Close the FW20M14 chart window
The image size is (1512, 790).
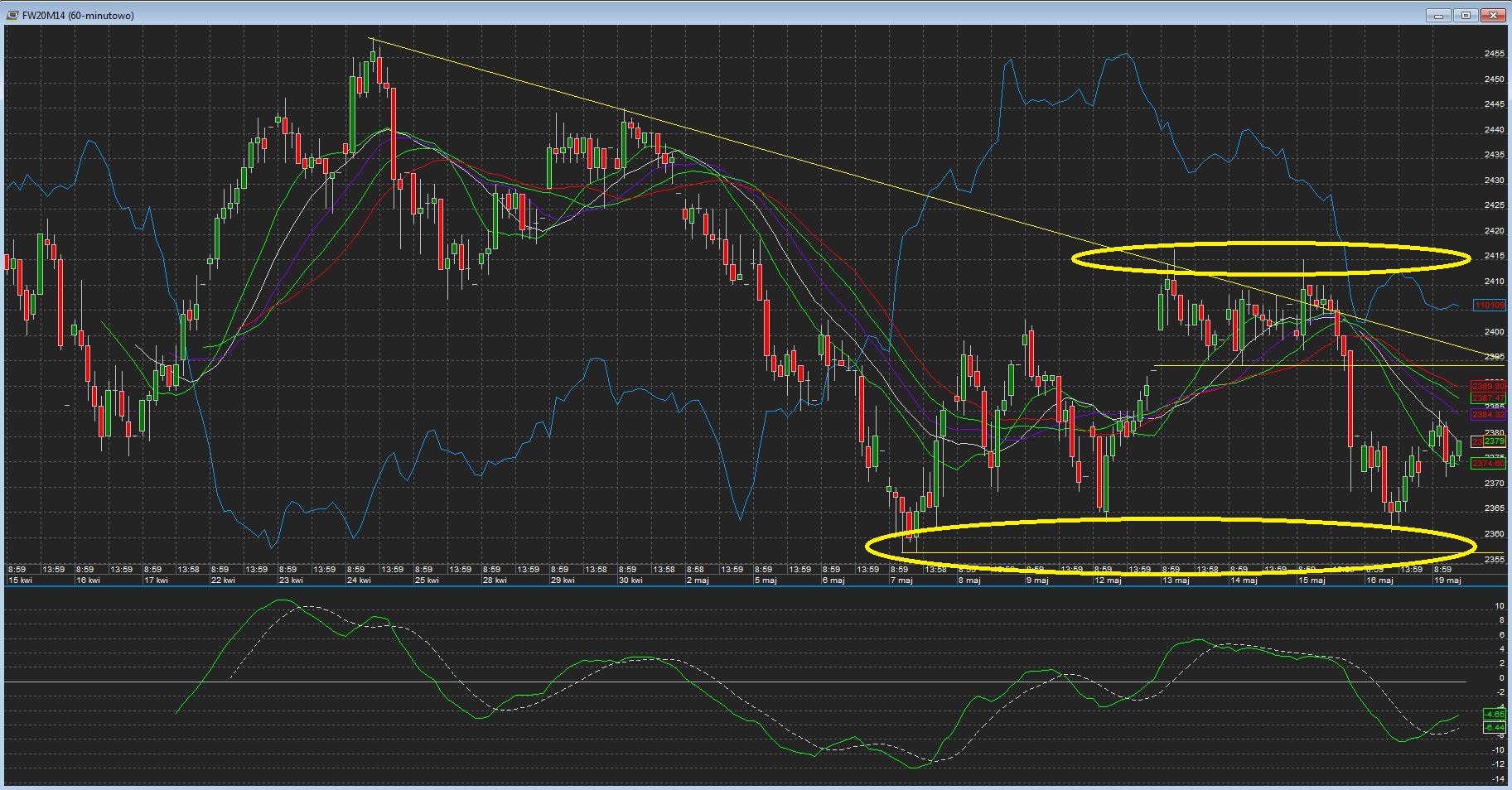click(x=1494, y=15)
